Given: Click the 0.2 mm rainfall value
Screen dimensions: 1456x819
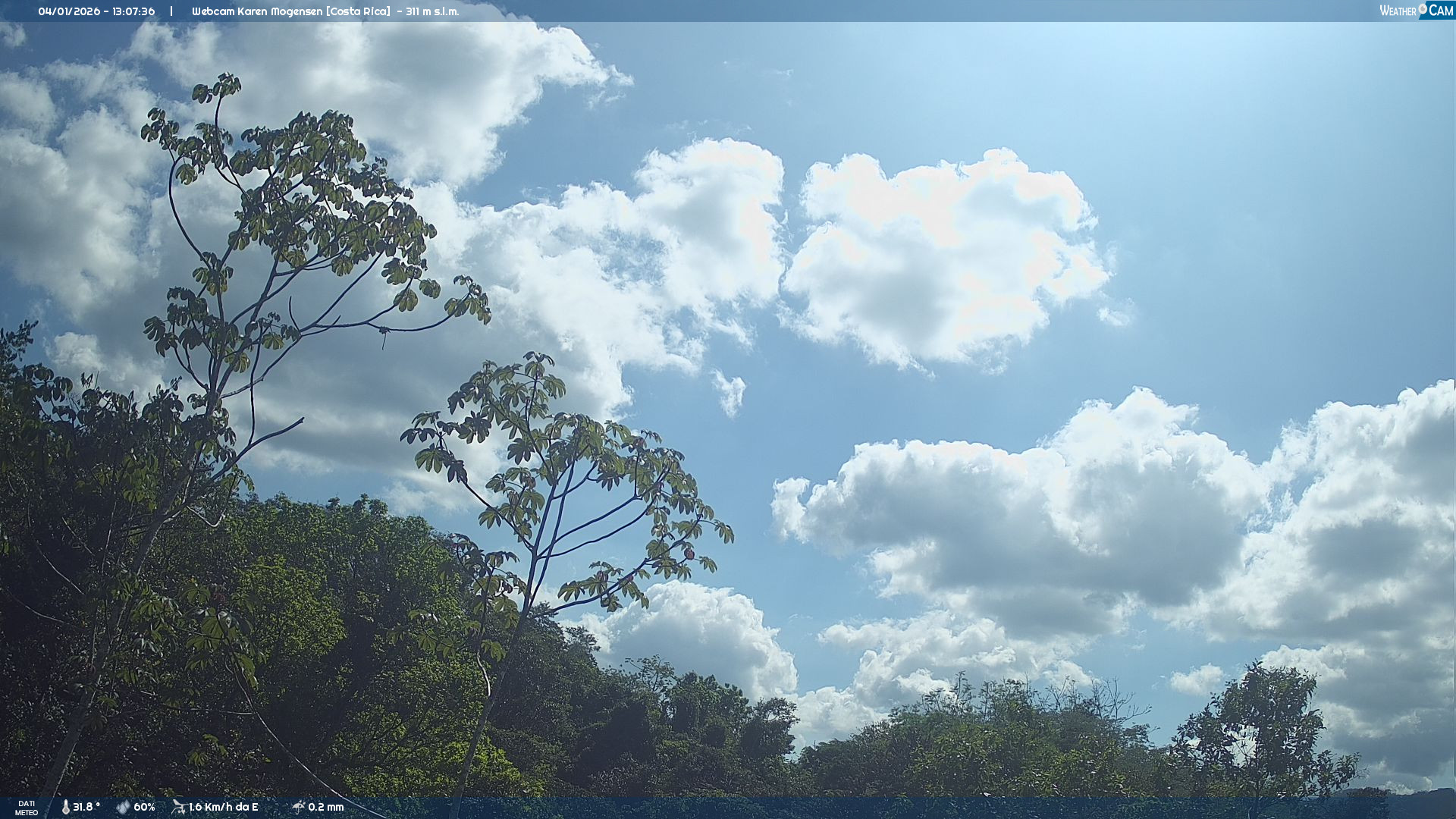Looking at the screenshot, I should pos(325,807).
